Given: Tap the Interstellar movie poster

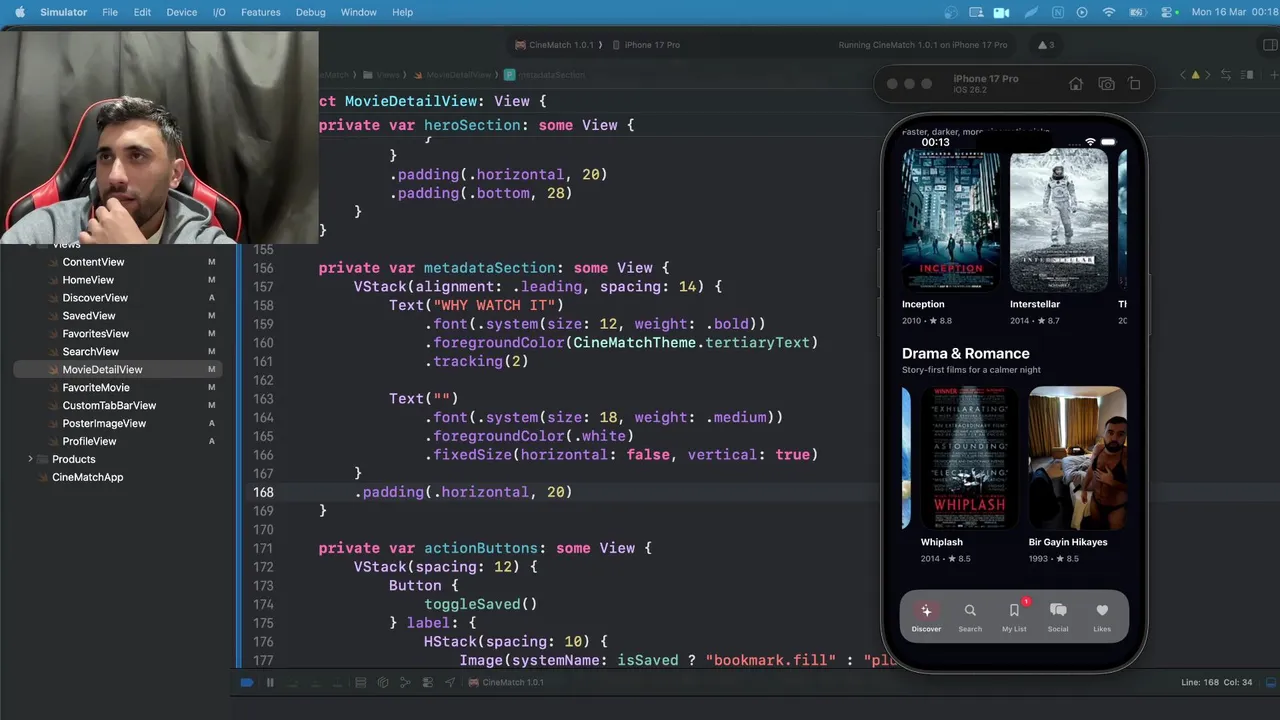Looking at the screenshot, I should (1059, 221).
